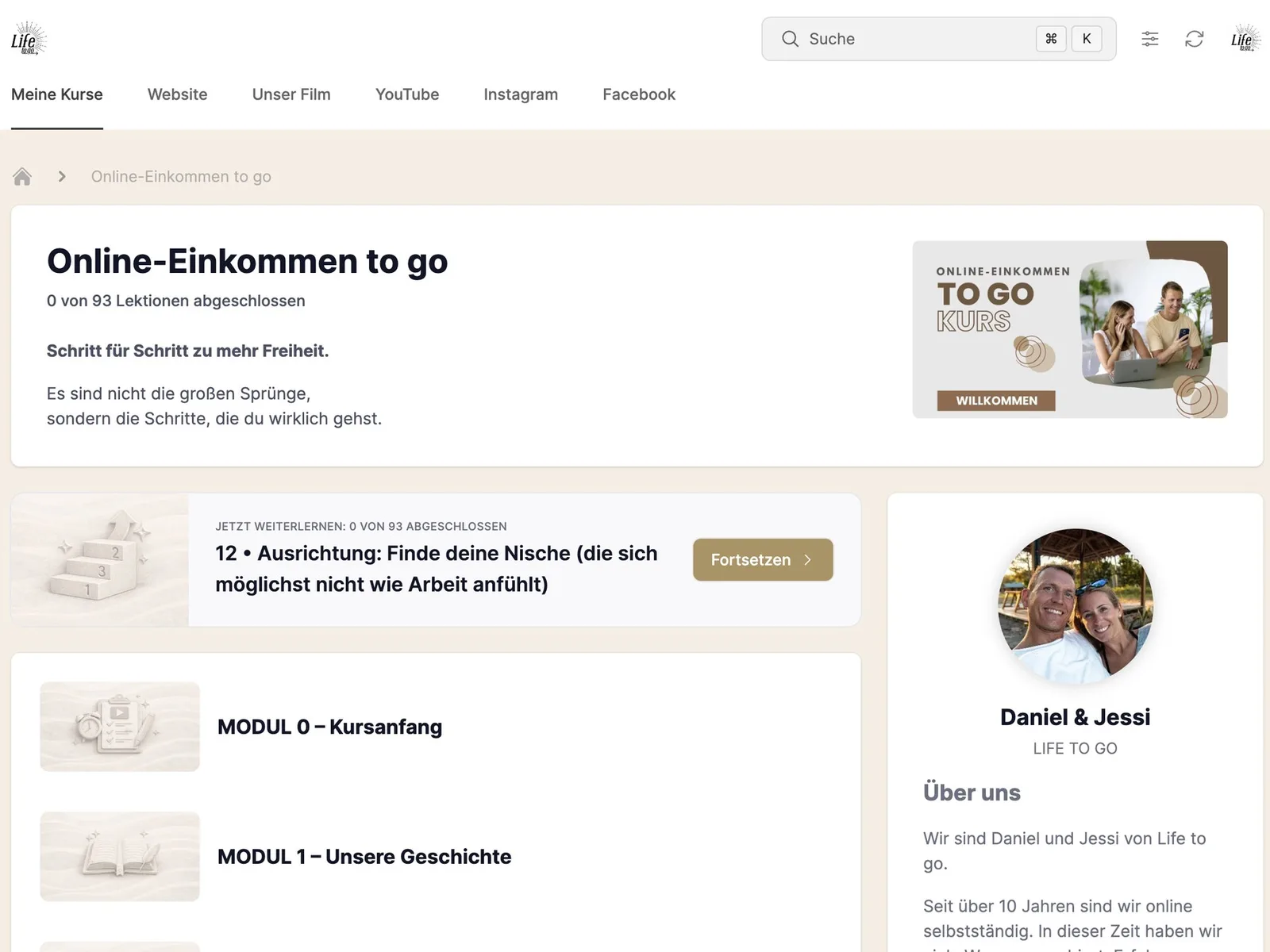
Task: Switch to the Unser Film tab
Action: coord(291,94)
